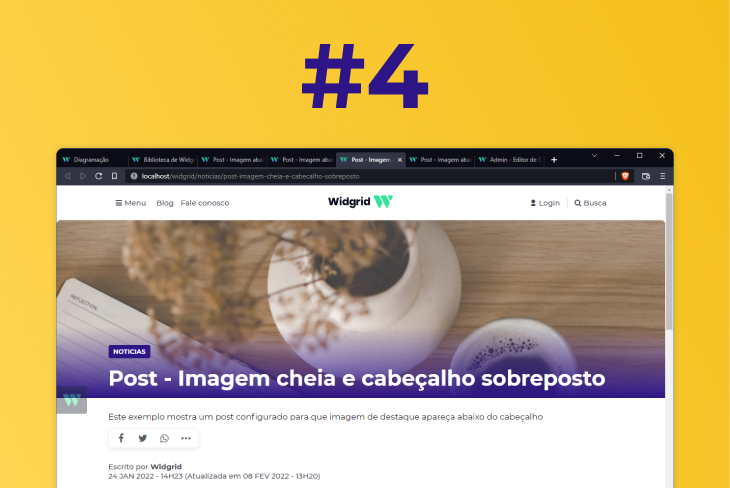730x488 pixels.
Task: Share post via WhatsApp icon
Action: tap(164, 438)
